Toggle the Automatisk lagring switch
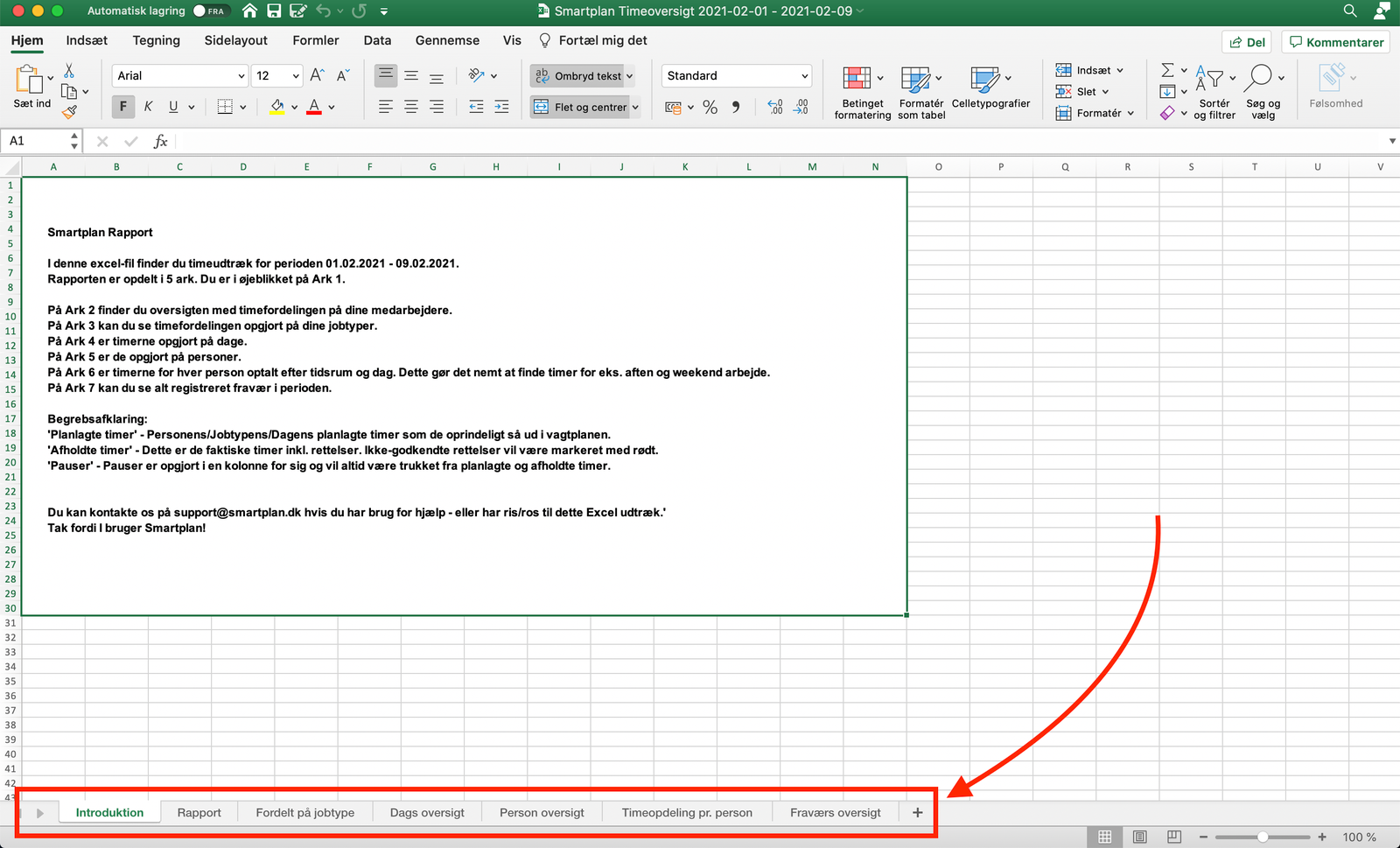The width and height of the screenshot is (1400, 848). (x=210, y=11)
